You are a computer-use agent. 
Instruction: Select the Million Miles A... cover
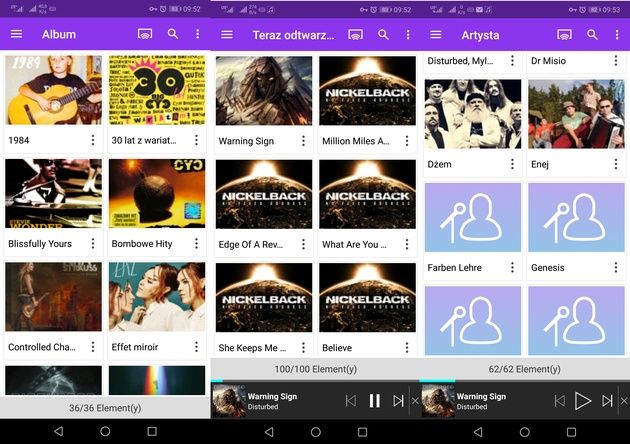pos(368,91)
